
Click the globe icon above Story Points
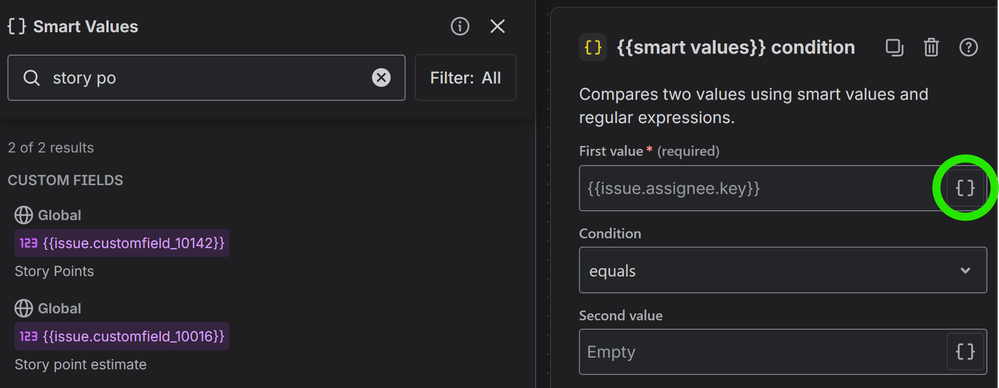tap(24, 215)
